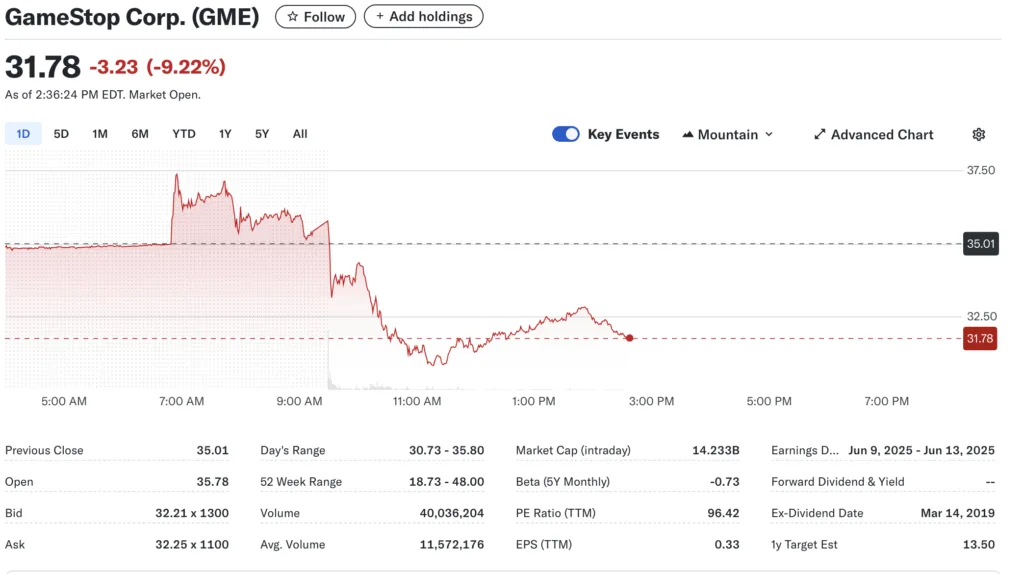Screen dimensions: 1024x574
Task: Click Avg. Volume value 11,572,176
Action: [452, 545]
